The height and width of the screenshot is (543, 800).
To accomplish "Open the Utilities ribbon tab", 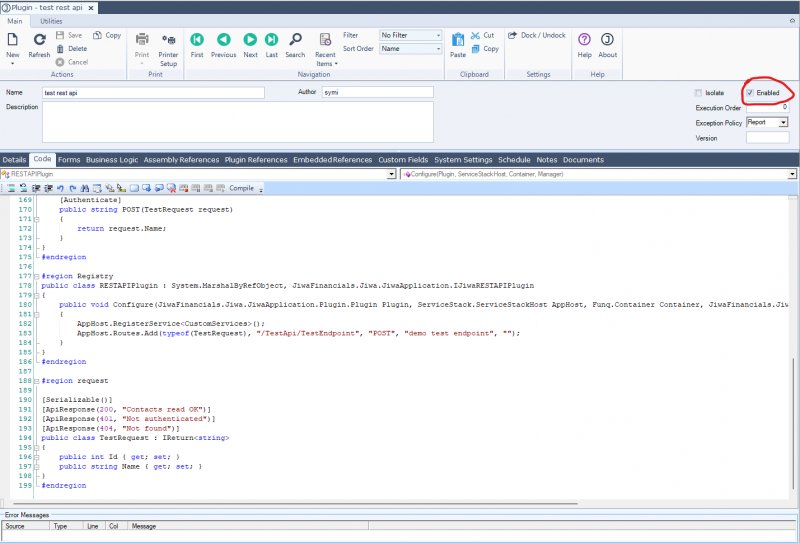I will [x=51, y=20].
